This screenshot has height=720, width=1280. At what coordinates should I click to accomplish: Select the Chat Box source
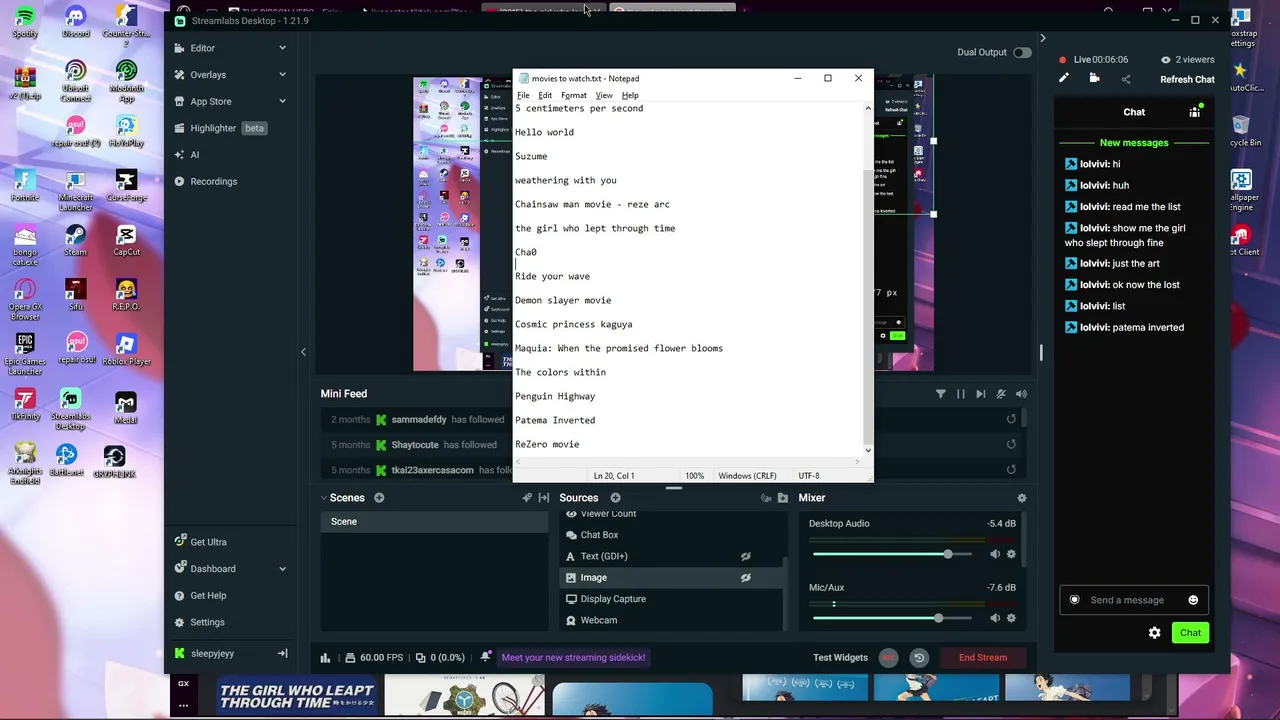click(x=670, y=535)
